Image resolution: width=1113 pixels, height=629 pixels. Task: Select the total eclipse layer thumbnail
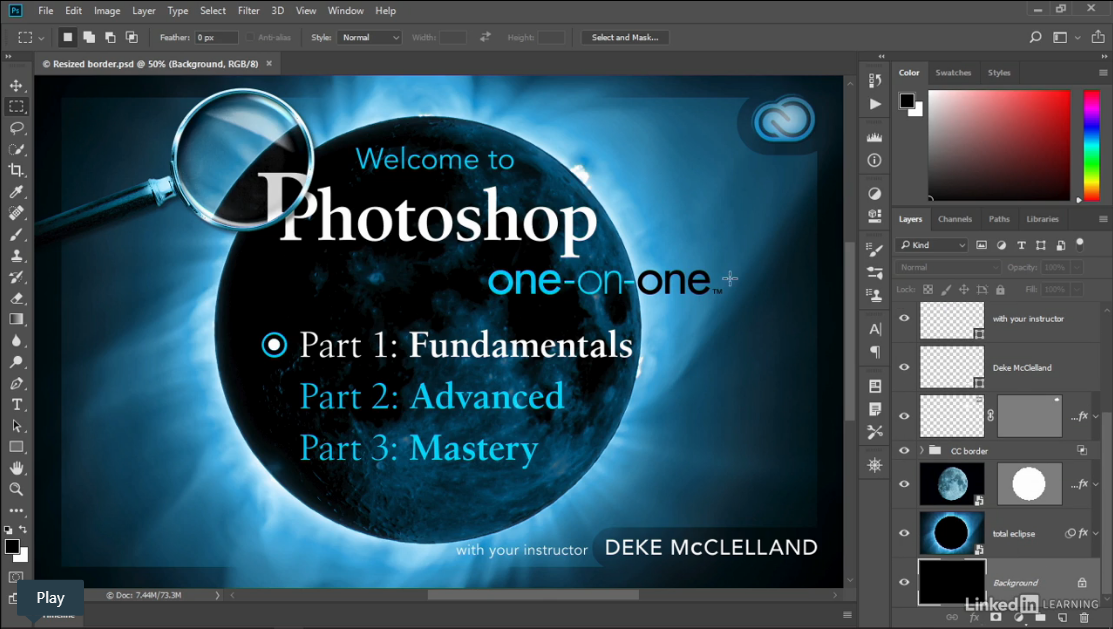click(x=952, y=533)
